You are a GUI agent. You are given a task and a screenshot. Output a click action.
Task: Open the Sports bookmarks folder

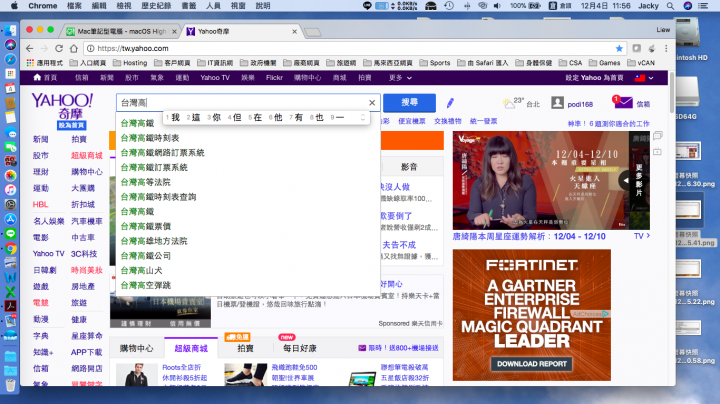[x=435, y=63]
